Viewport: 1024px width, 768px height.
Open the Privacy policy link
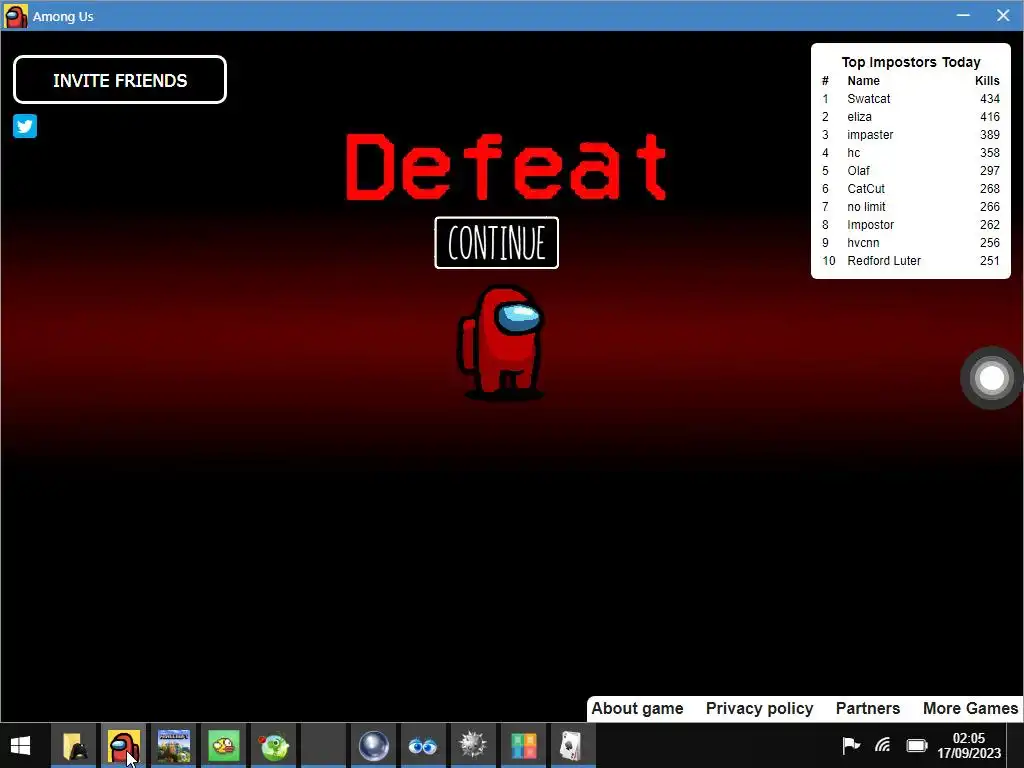[x=760, y=709]
